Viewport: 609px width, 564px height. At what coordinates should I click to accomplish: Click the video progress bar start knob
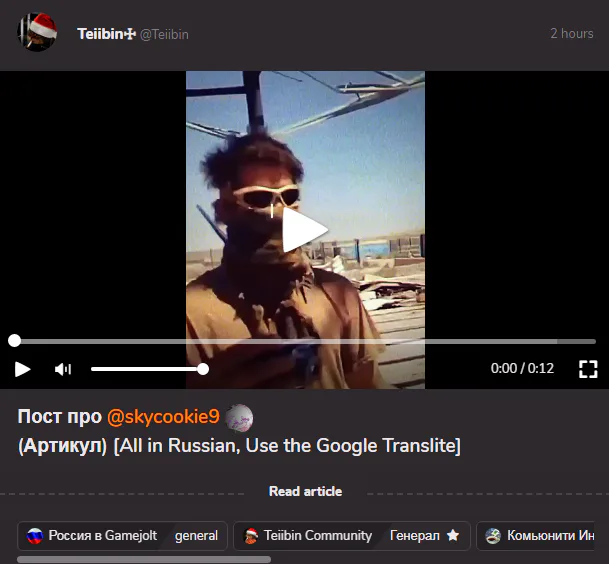click(14, 341)
